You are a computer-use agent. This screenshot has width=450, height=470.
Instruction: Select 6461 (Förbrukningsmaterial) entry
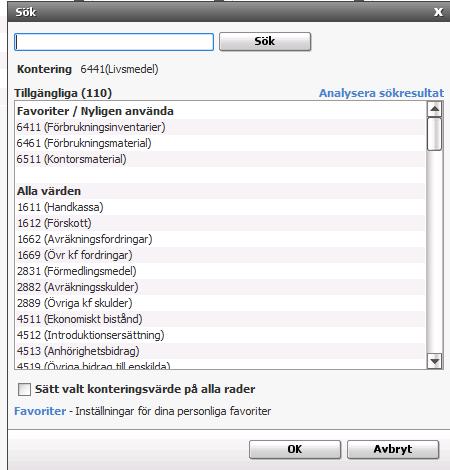220,143
